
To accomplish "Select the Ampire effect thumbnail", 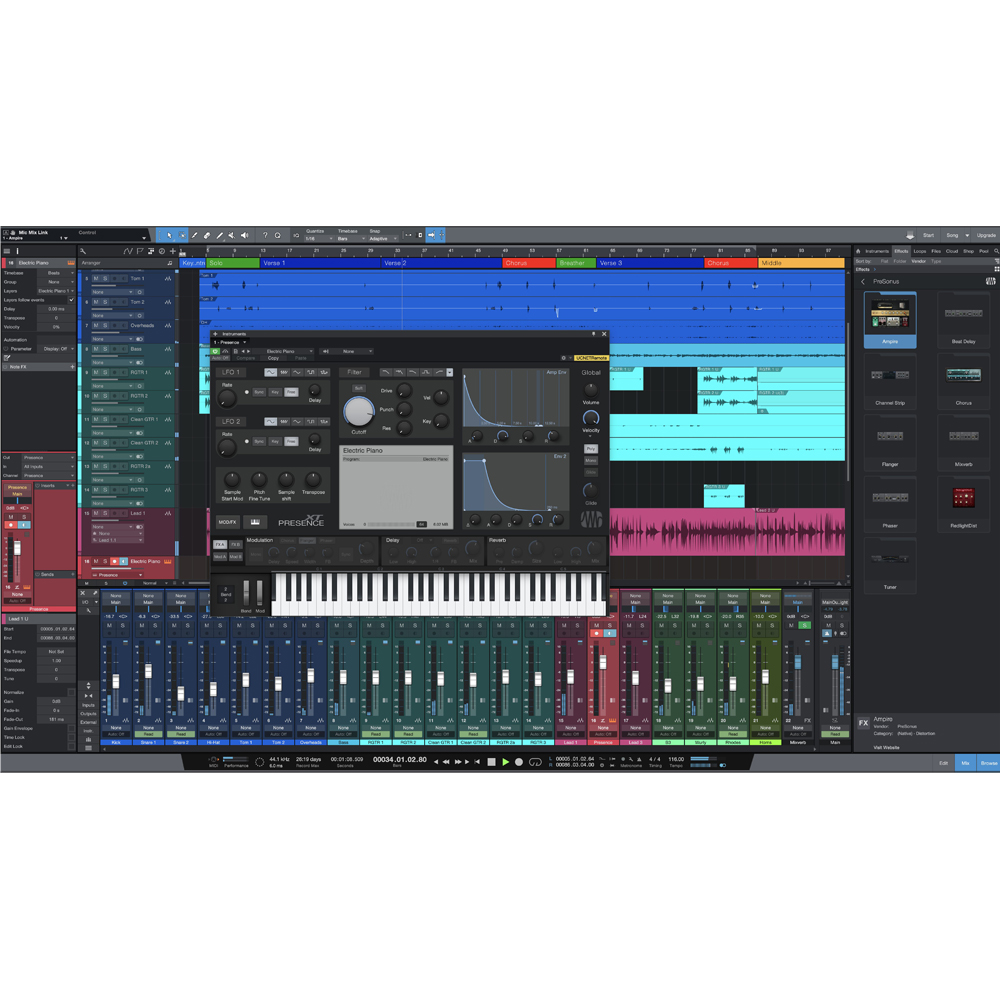I will (890, 320).
